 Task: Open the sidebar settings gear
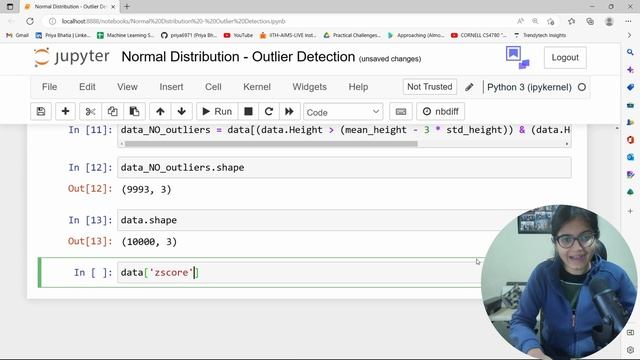coord(630,350)
